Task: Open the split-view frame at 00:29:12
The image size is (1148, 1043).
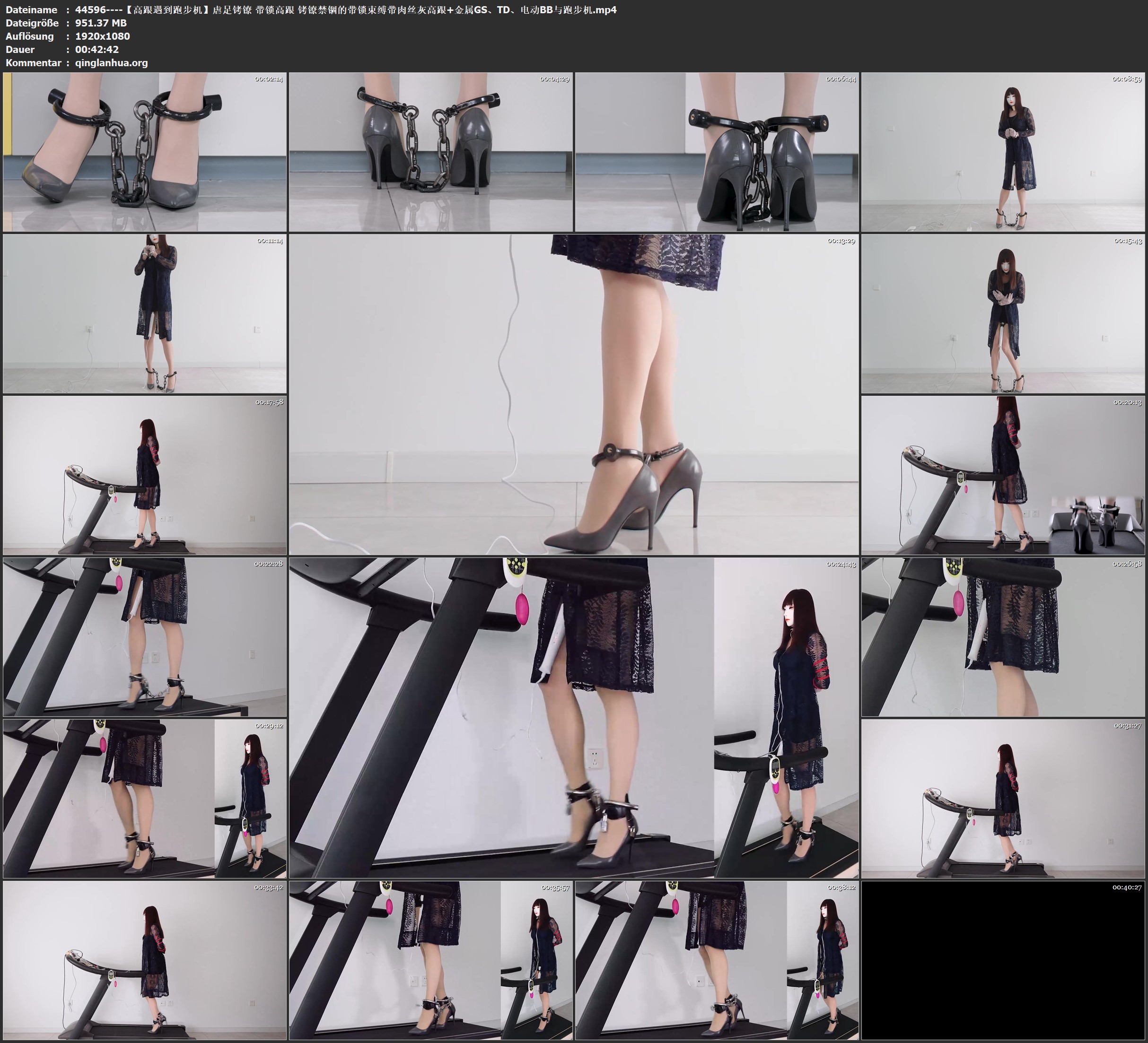Action: (x=145, y=799)
